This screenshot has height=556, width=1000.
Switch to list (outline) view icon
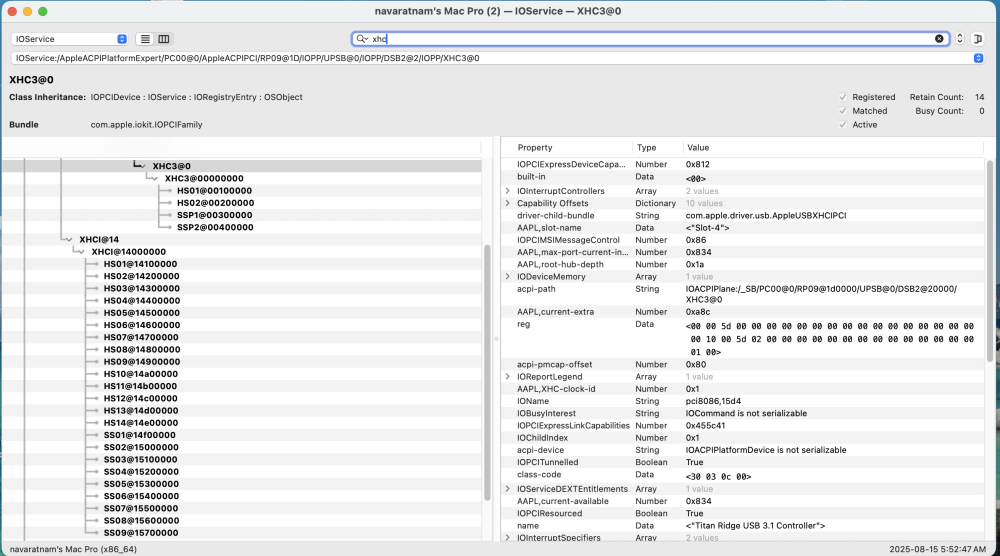(145, 39)
